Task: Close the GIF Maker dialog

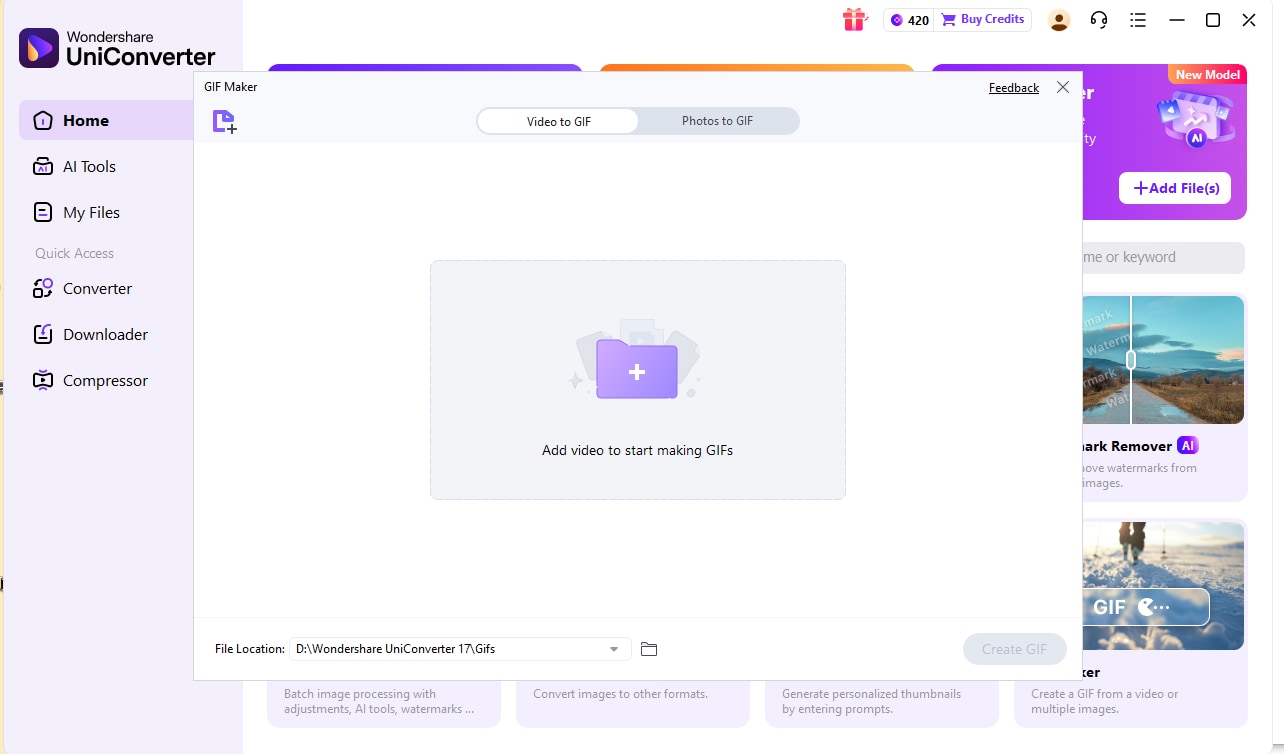Action: [1063, 88]
